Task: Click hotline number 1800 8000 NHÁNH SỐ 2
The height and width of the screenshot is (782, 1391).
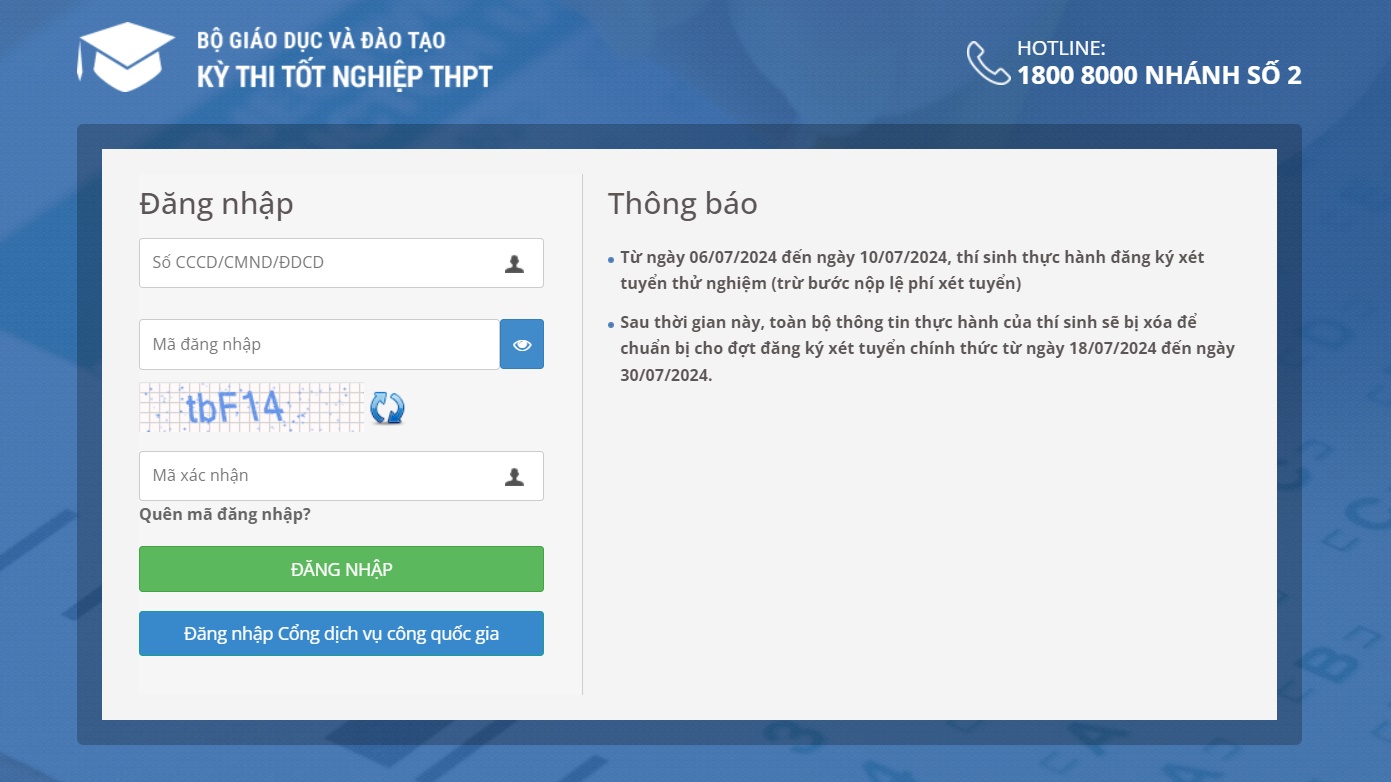Action: 1159,75
